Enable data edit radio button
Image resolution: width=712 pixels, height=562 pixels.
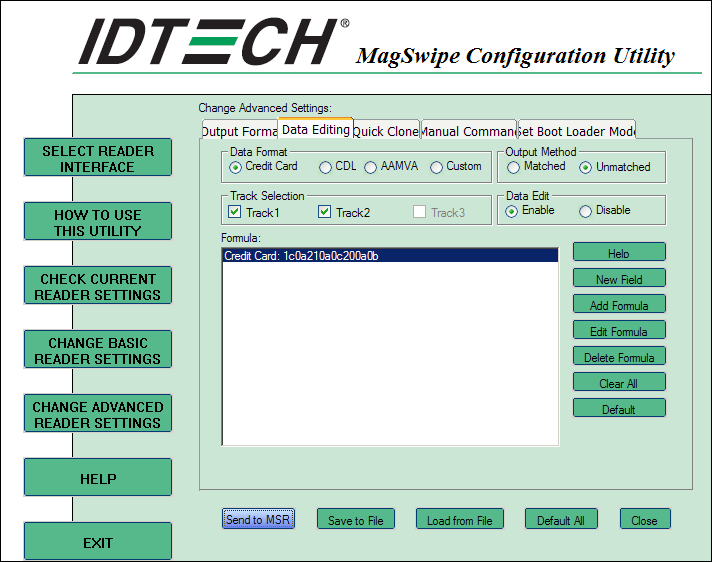point(511,212)
